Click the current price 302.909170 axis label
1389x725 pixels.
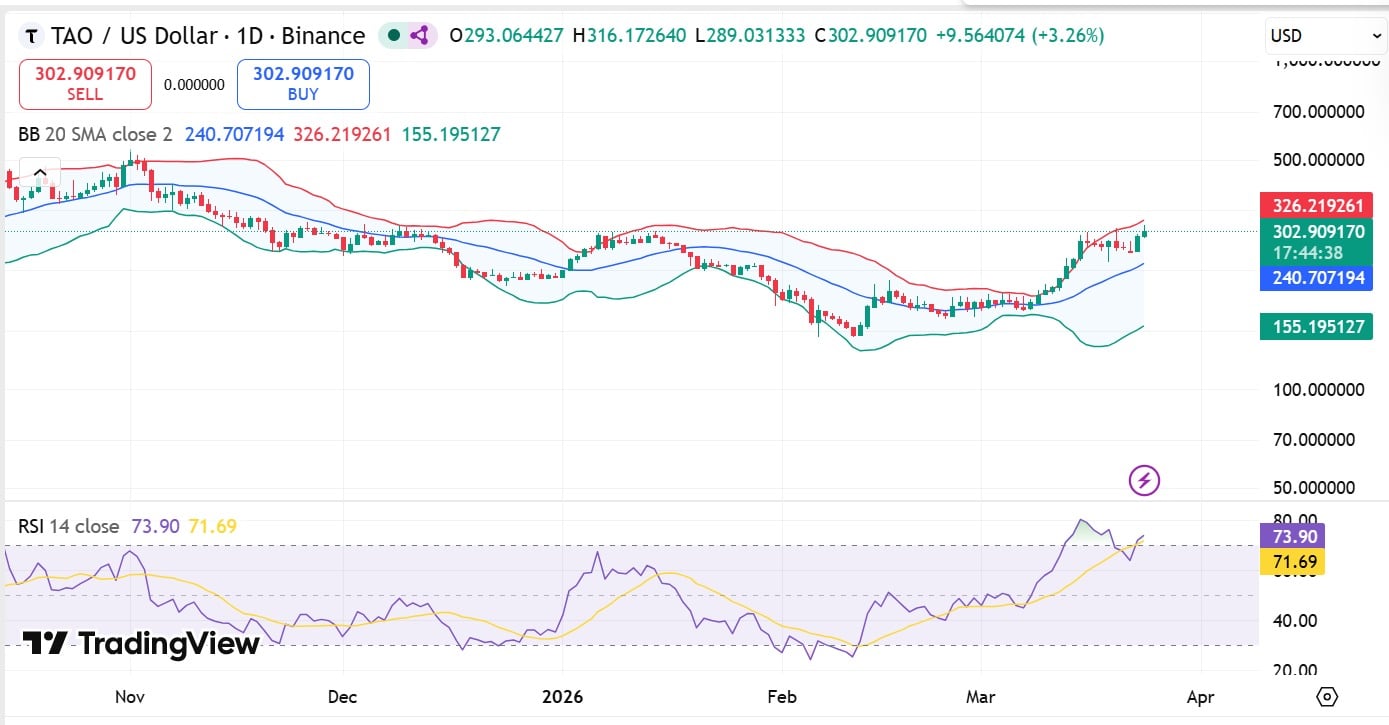point(1317,232)
